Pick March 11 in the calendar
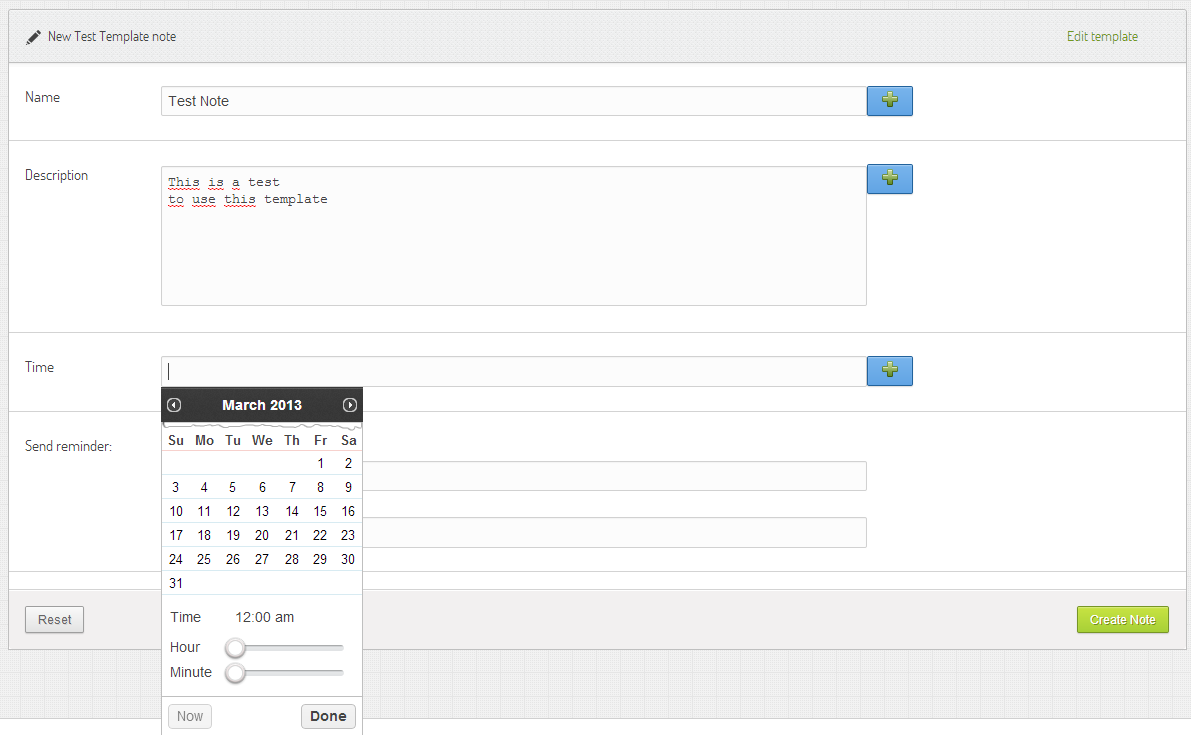This screenshot has width=1191, height=735. 204,511
